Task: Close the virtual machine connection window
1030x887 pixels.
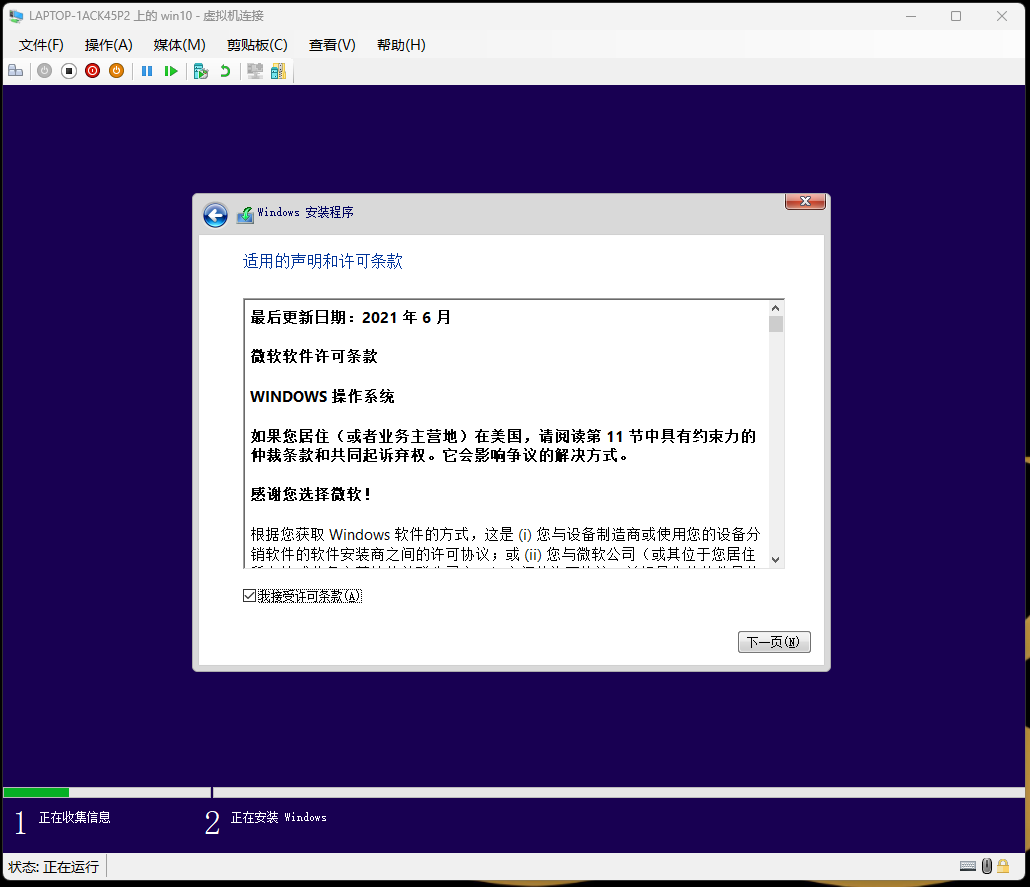Action: pyautogui.click(x=1002, y=16)
